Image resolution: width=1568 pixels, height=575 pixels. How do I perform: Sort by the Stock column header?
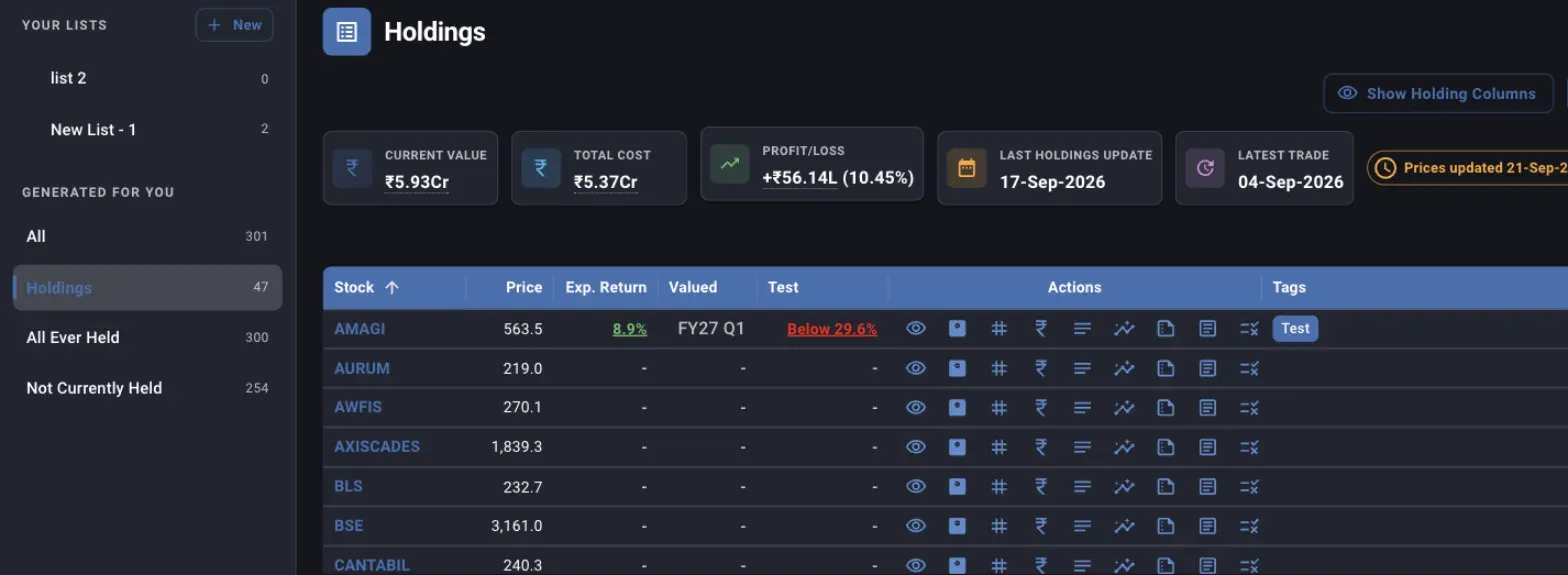[366, 287]
